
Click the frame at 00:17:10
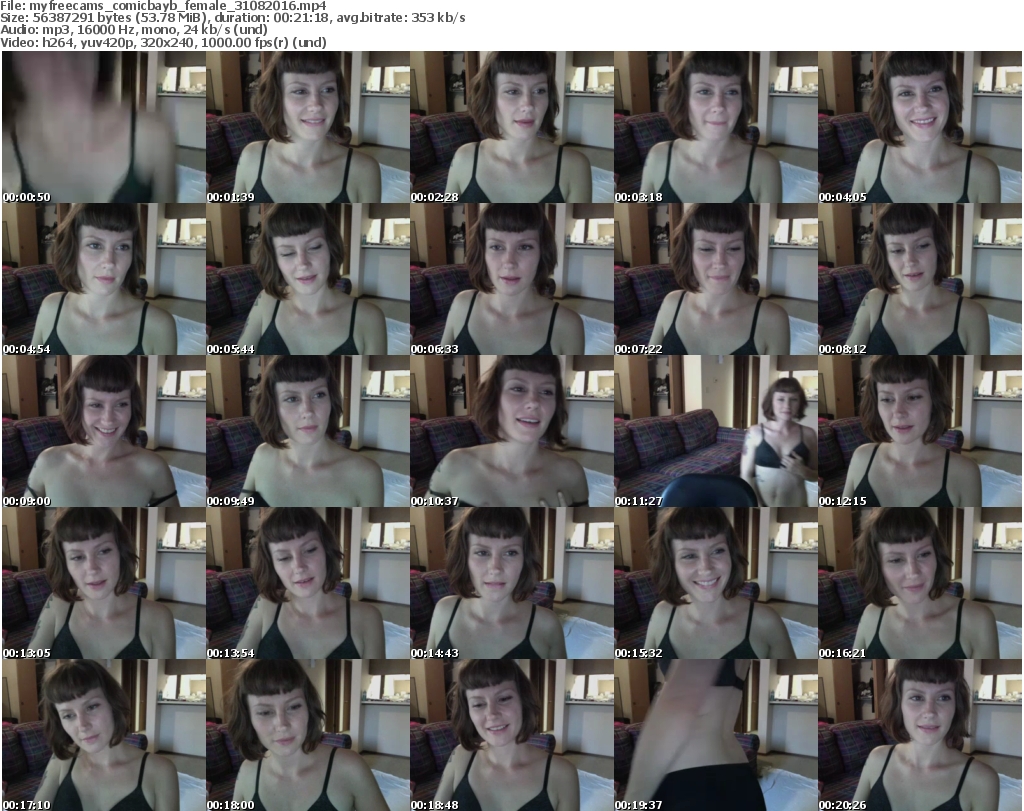(x=104, y=735)
